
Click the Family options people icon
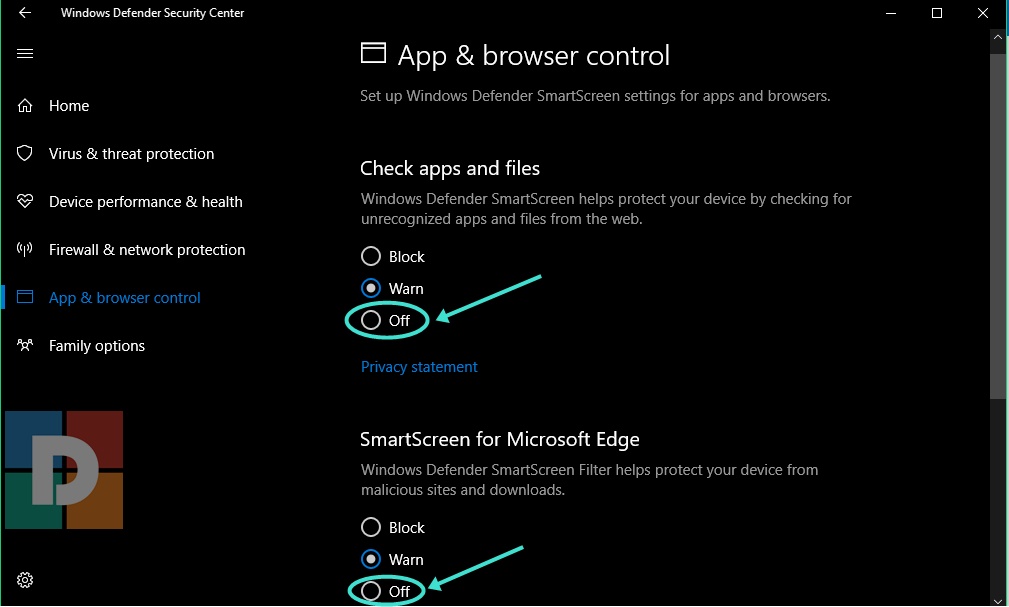26,346
